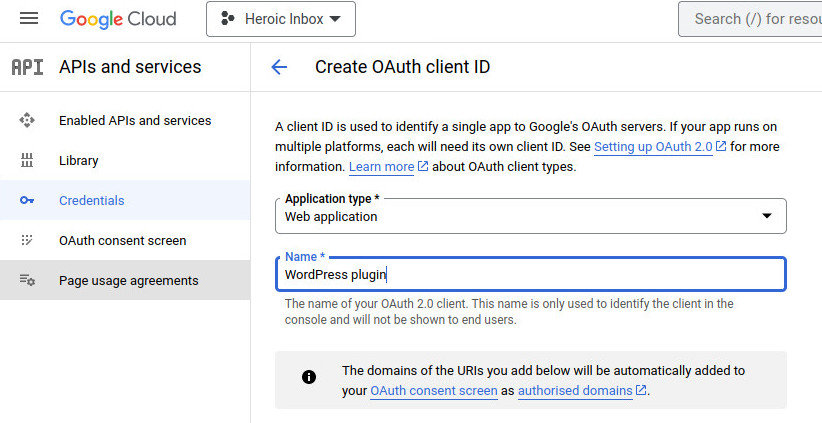Viewport: 822px width, 423px height.
Task: Open Page usage agreements
Action: [x=125, y=280]
